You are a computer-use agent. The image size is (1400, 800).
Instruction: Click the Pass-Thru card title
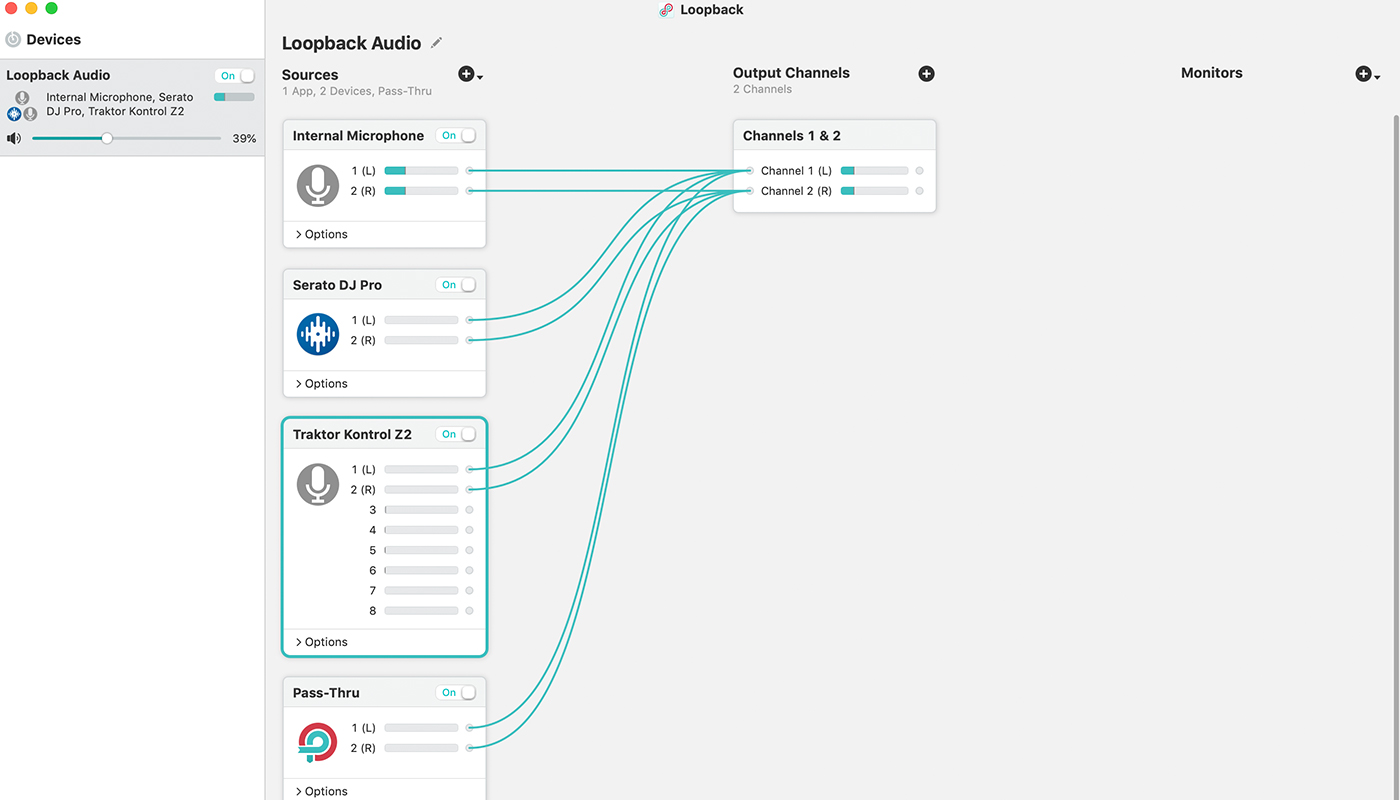(326, 692)
